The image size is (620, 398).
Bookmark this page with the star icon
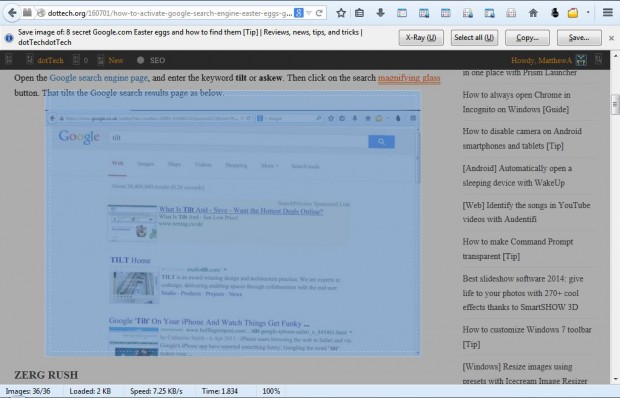point(341,13)
